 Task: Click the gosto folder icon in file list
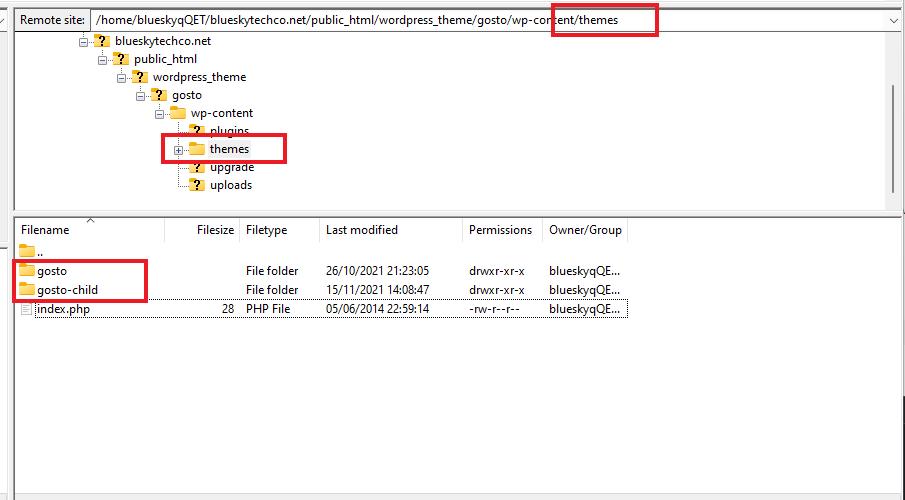pyautogui.click(x=27, y=270)
